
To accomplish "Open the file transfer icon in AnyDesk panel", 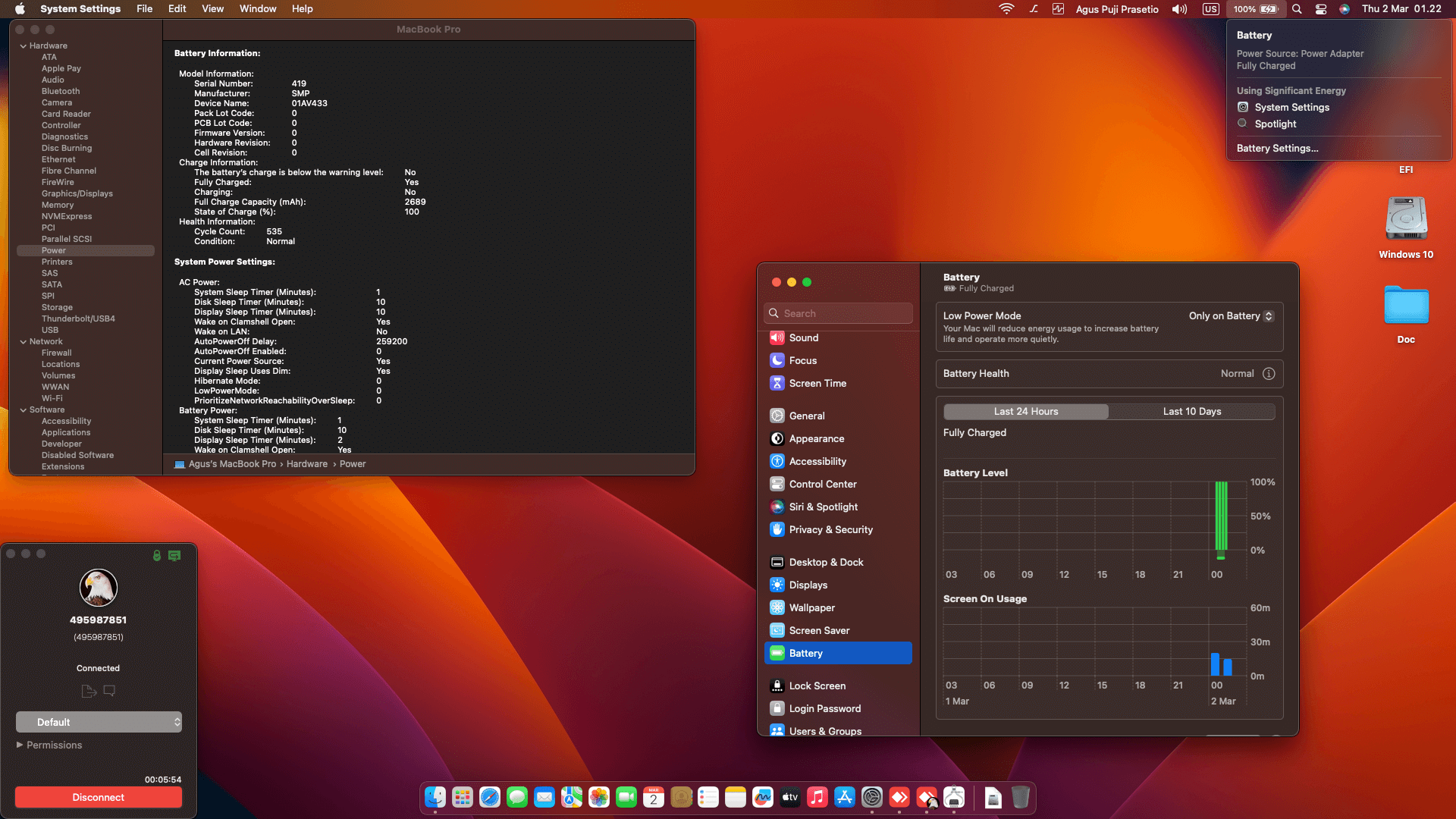I will coord(88,691).
